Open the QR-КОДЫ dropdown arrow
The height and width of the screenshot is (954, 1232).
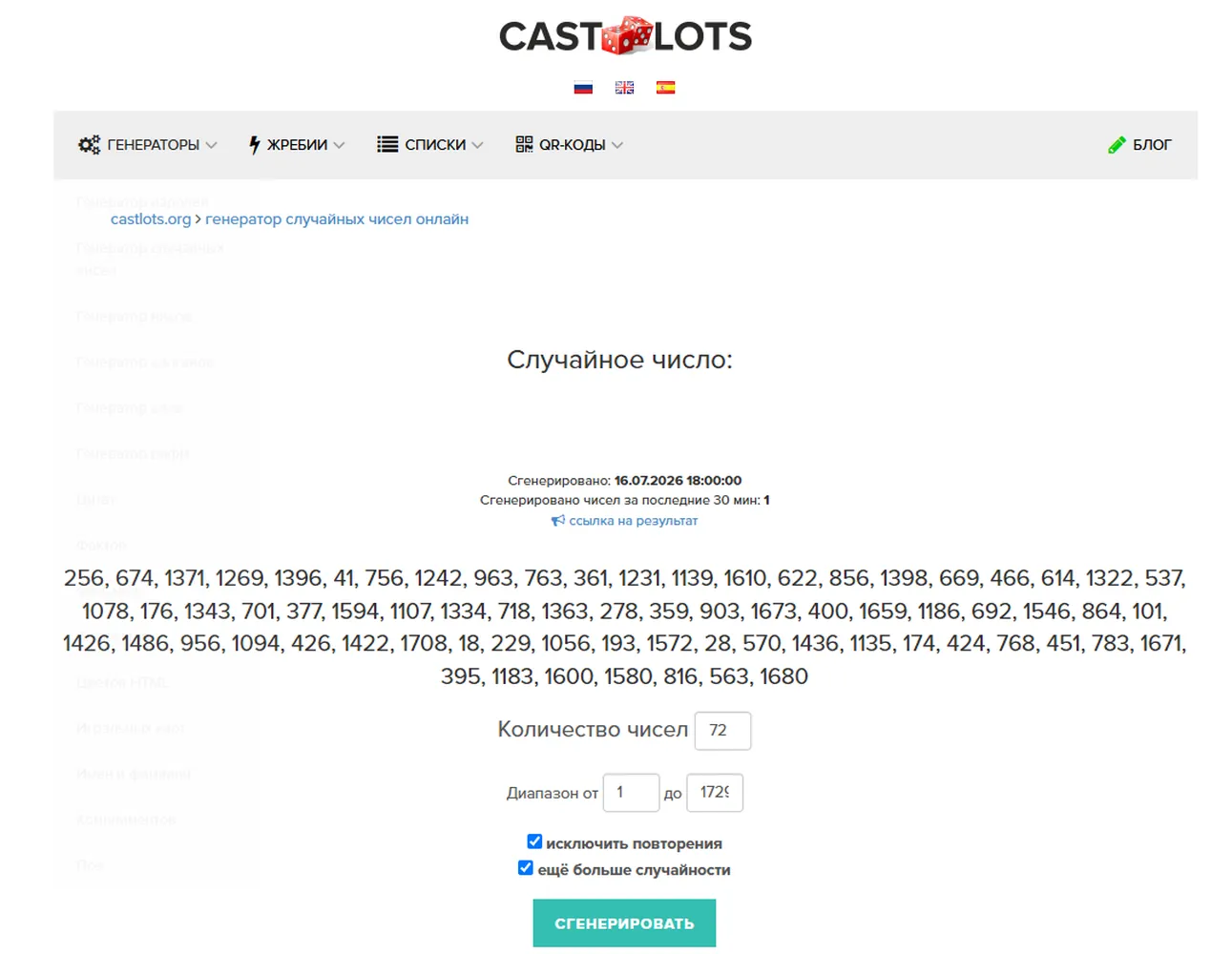tap(617, 145)
